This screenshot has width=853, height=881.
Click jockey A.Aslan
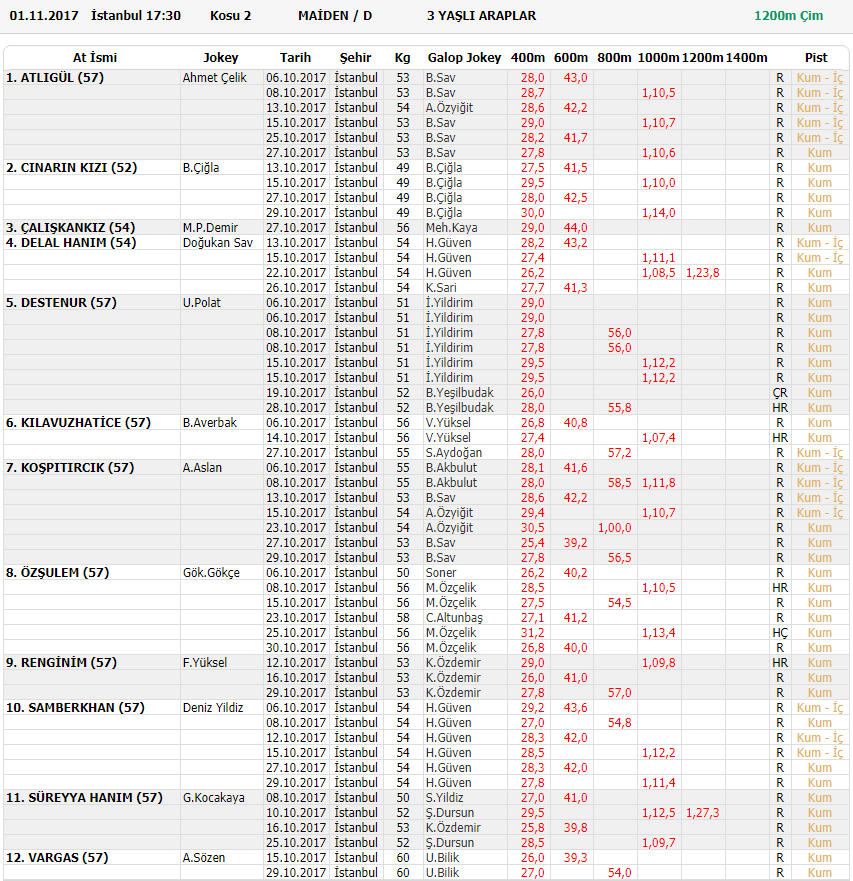click(x=202, y=467)
